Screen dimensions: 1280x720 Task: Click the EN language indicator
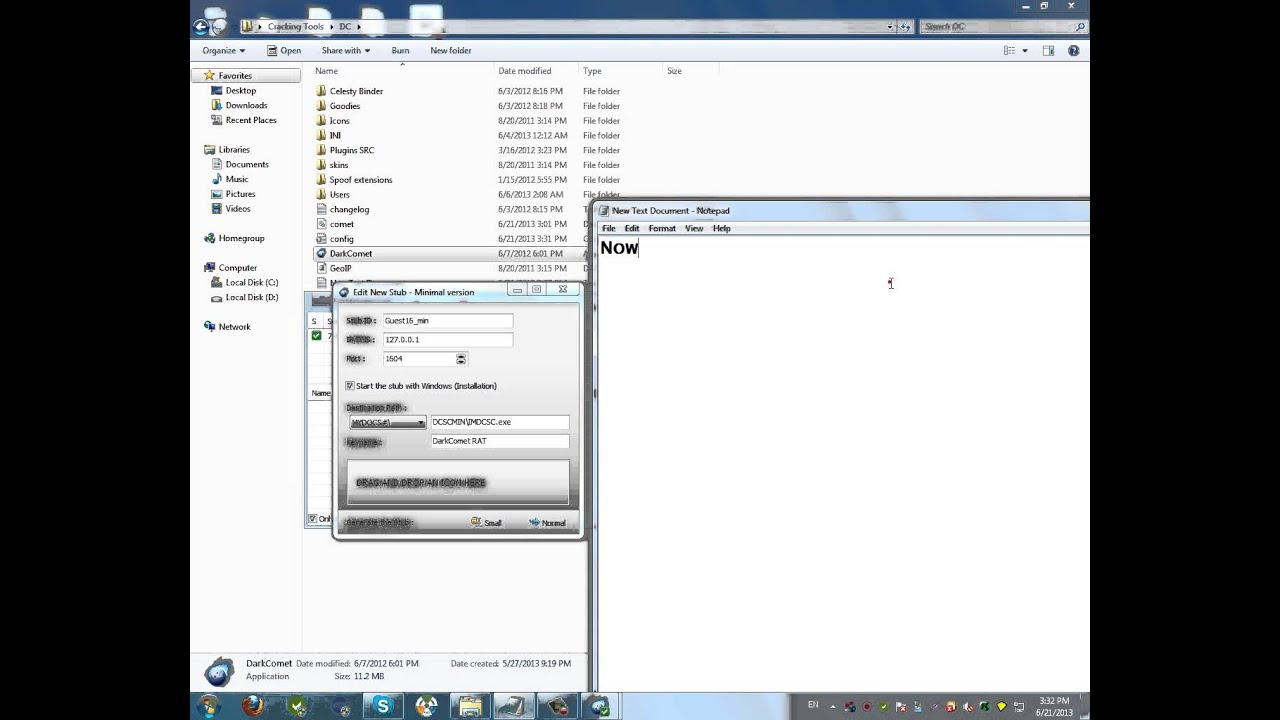(x=813, y=705)
